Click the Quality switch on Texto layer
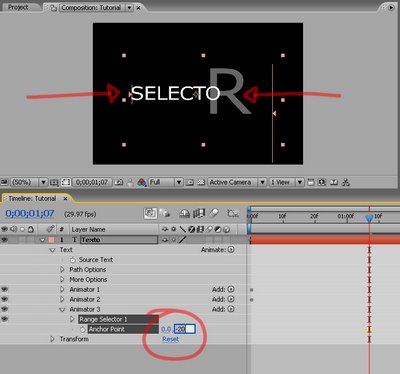The height and width of the screenshot is (374, 400). [182, 240]
